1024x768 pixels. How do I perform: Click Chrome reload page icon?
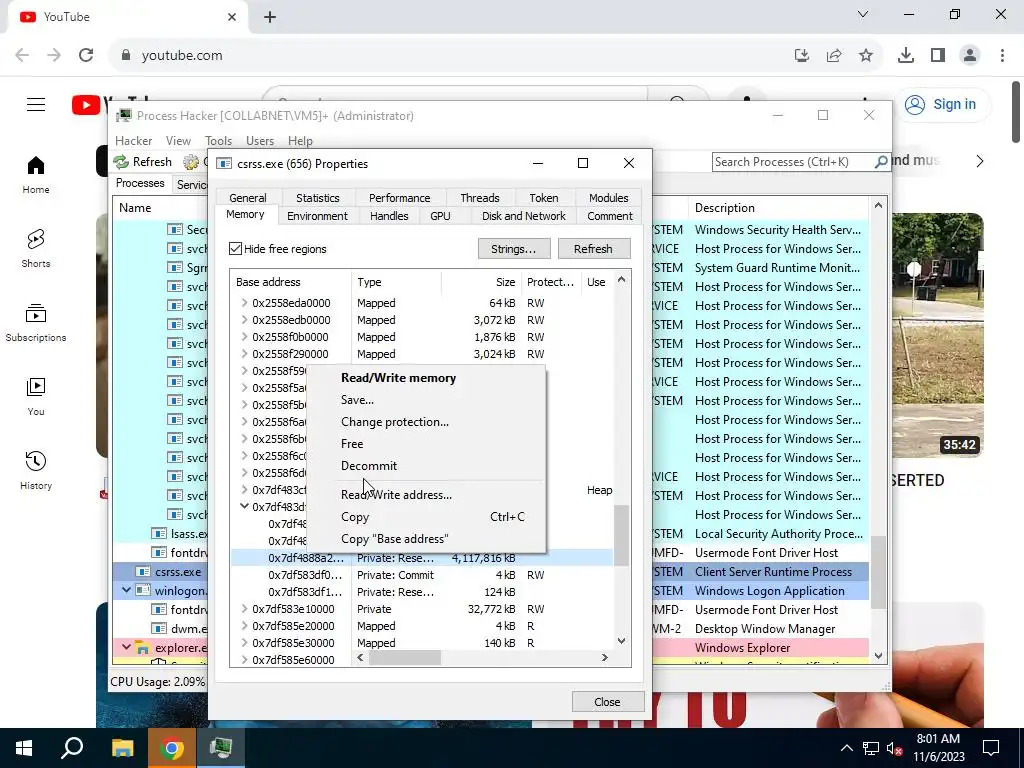click(x=86, y=56)
